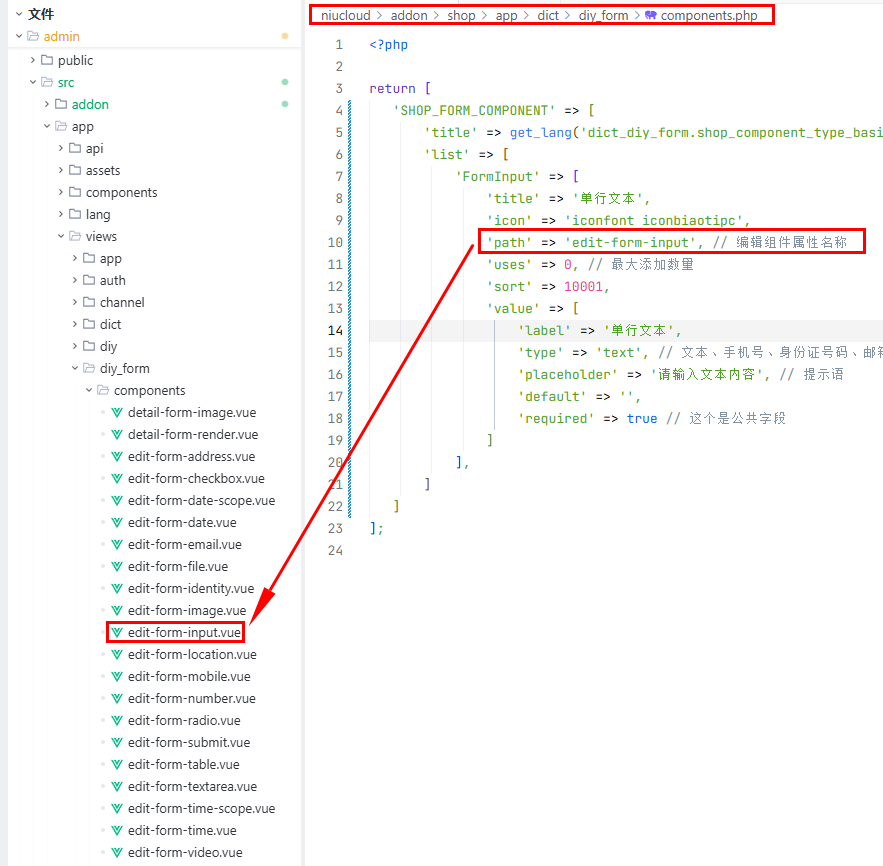
Task: Click the niucloud breadcrumb segment
Action: point(345,16)
